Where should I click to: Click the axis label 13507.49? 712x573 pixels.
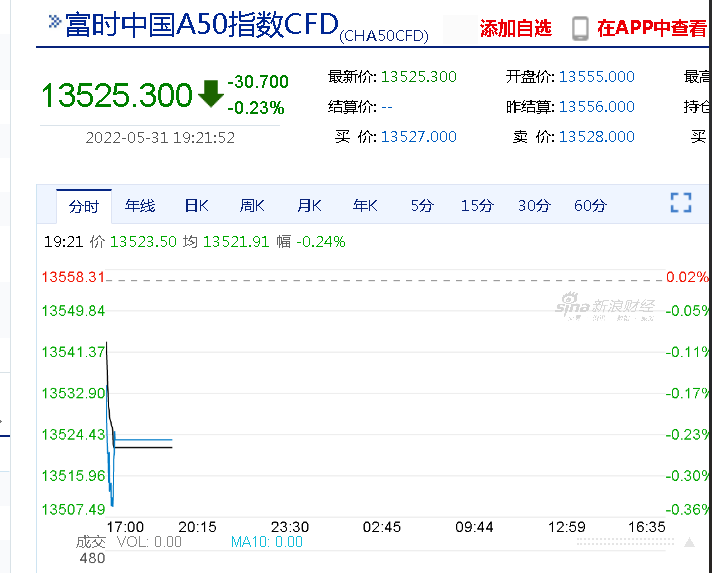pyautogui.click(x=73, y=509)
